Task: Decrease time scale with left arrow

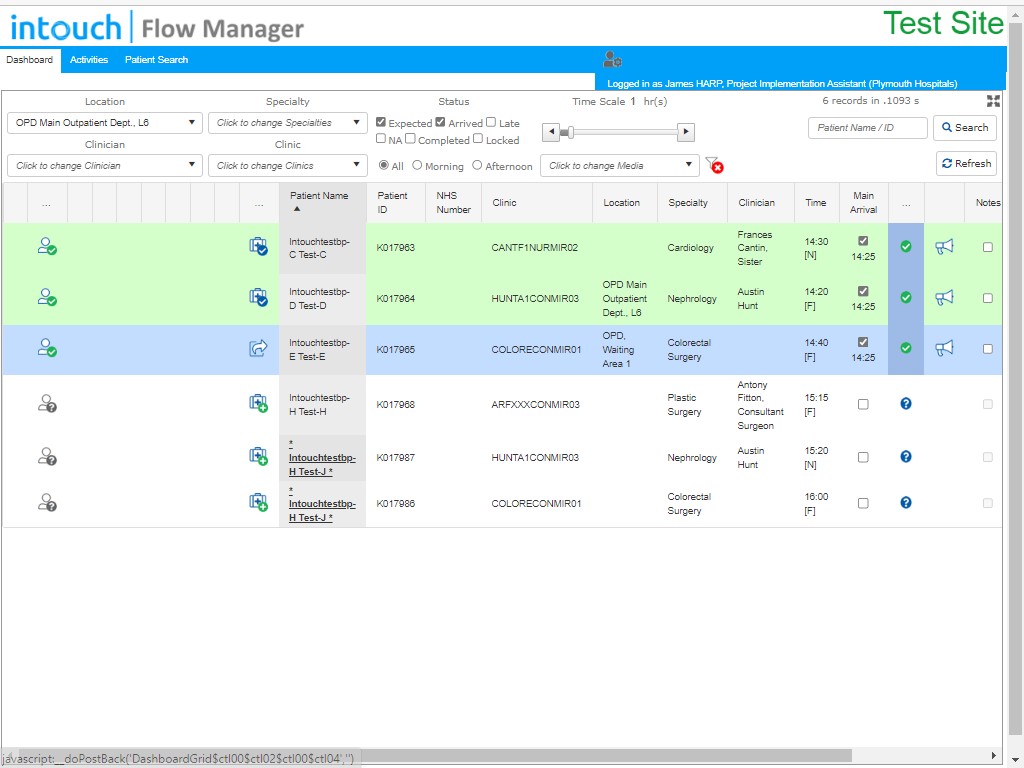Action: pos(551,132)
